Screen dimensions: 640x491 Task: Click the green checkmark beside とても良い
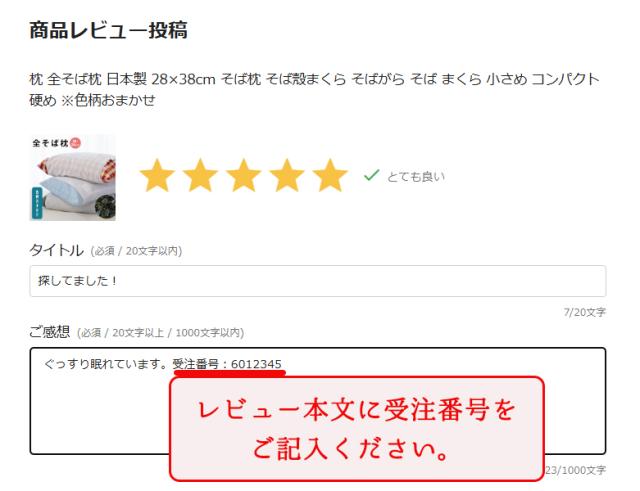pyautogui.click(x=371, y=176)
